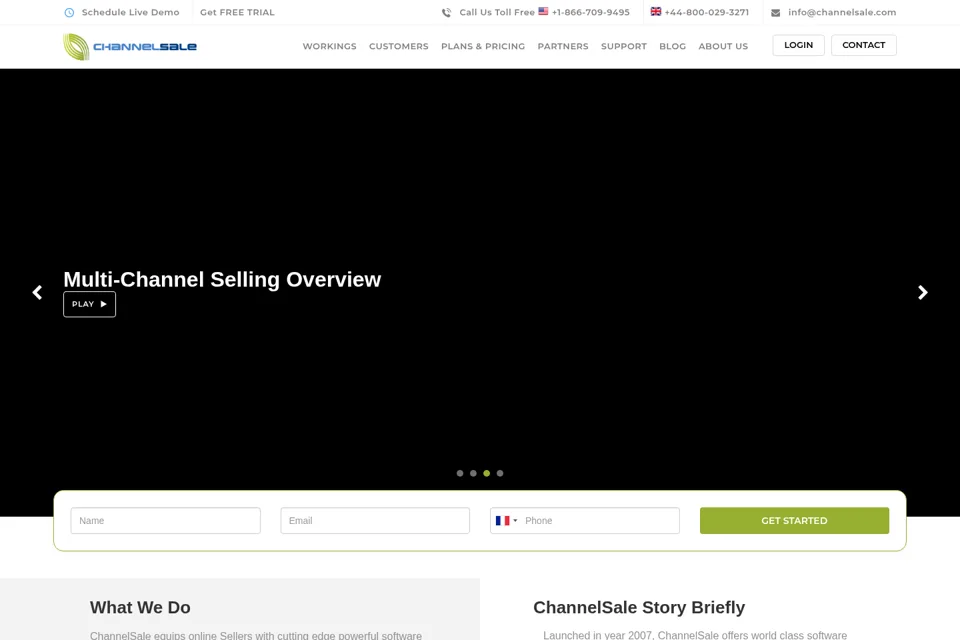
Task: Open the country flag code dropdown
Action: (506, 521)
